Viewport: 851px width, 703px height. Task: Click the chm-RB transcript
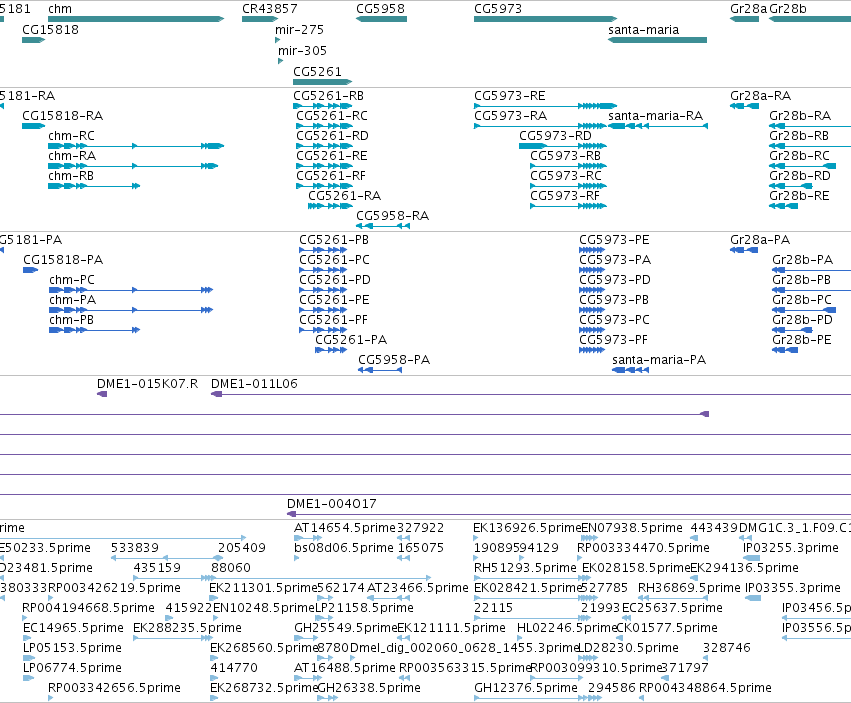tap(94, 186)
